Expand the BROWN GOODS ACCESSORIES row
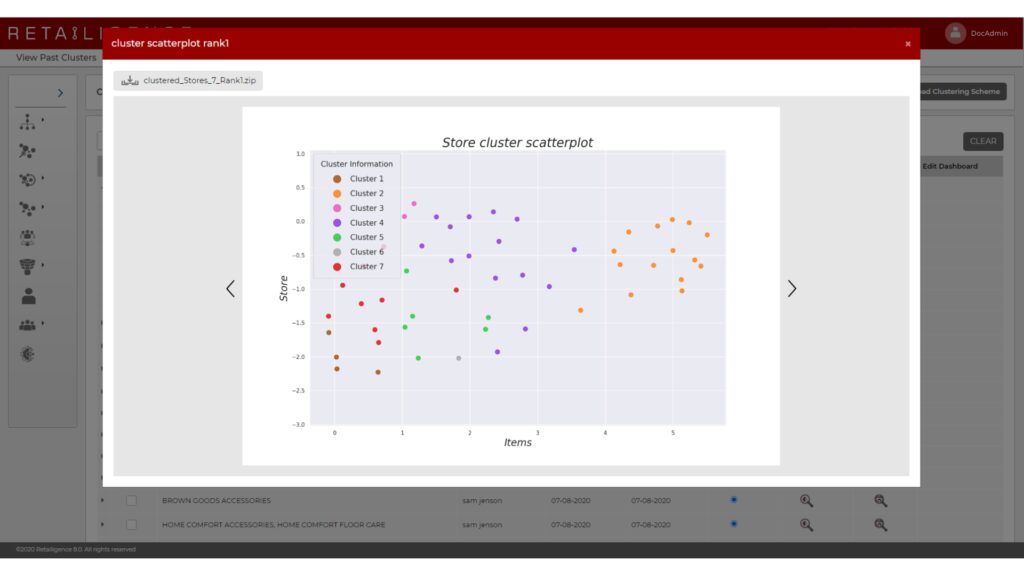Image resolution: width=1024 pixels, height=576 pixels. [102, 500]
